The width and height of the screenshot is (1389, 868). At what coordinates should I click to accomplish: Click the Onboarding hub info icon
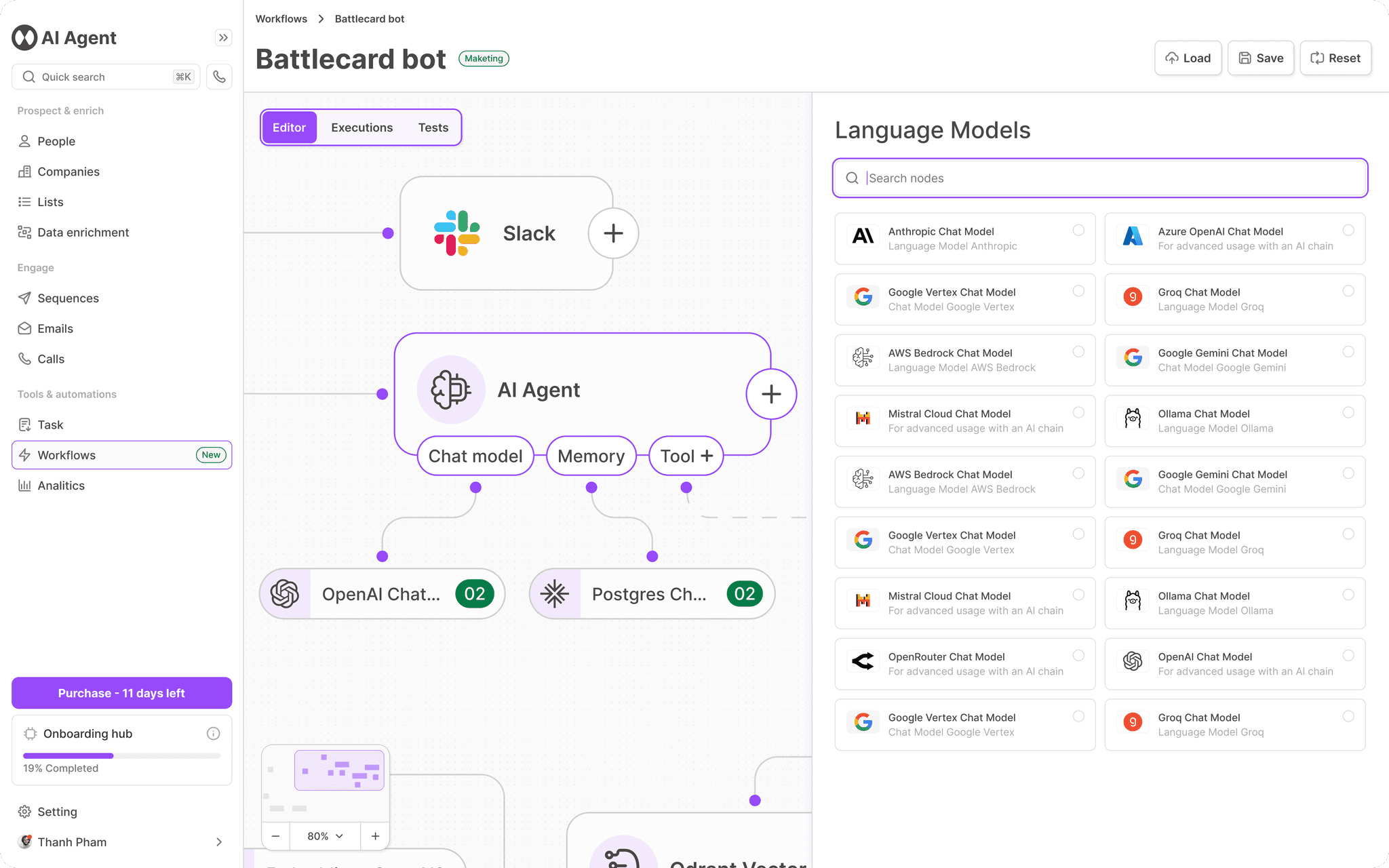213,733
